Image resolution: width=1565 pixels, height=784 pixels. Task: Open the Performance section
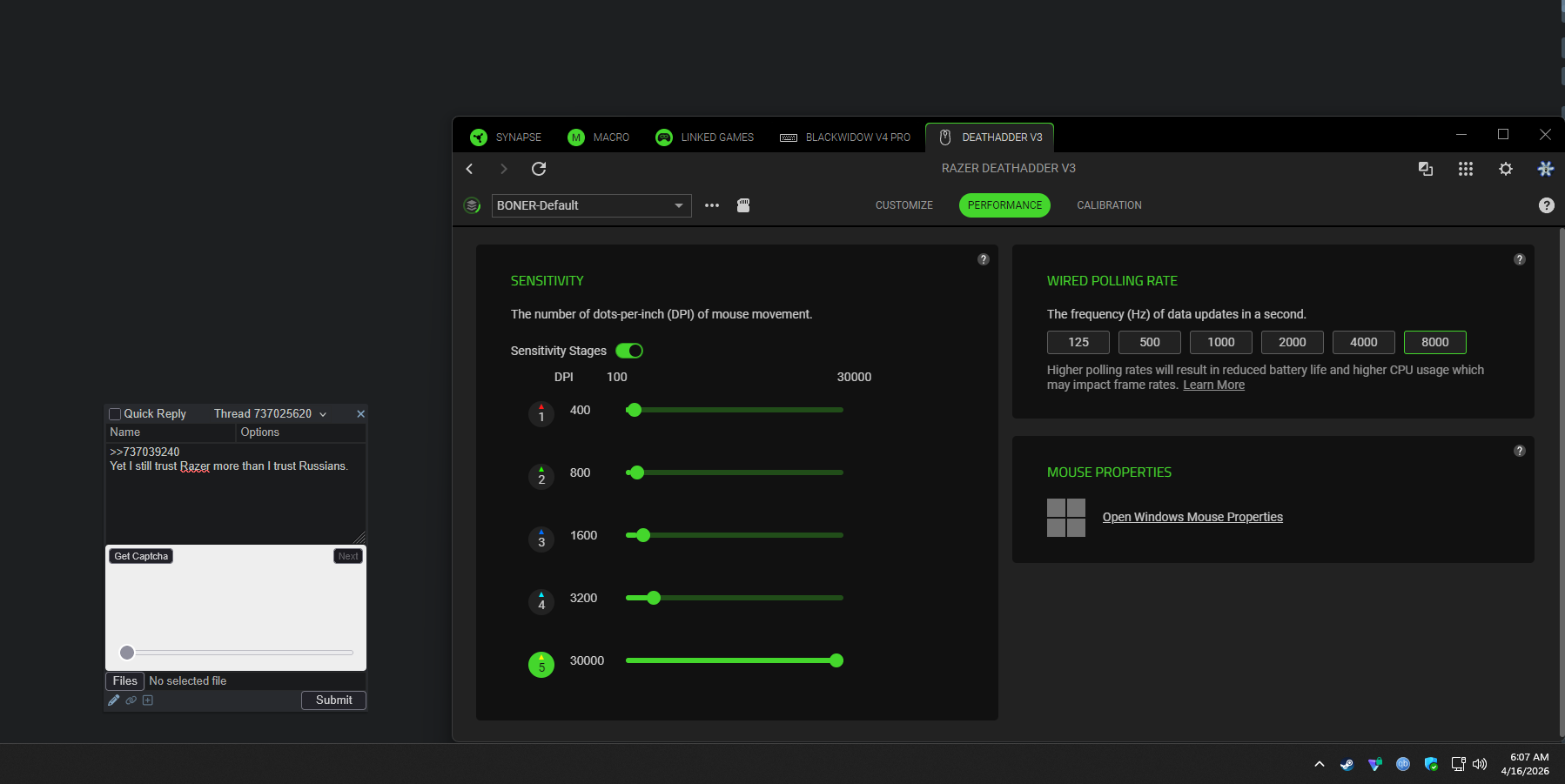click(1005, 205)
